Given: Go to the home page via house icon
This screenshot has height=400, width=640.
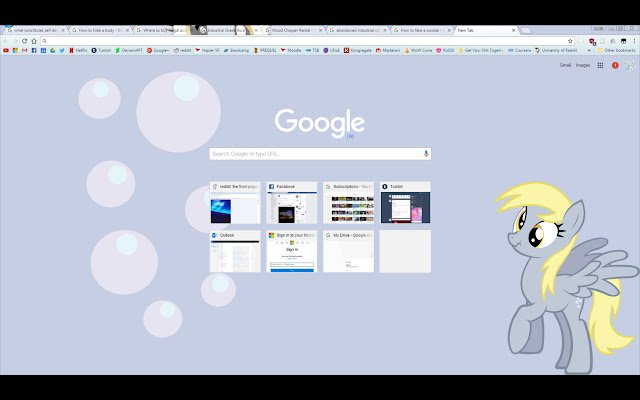Looking at the screenshot, I should pos(34,41).
